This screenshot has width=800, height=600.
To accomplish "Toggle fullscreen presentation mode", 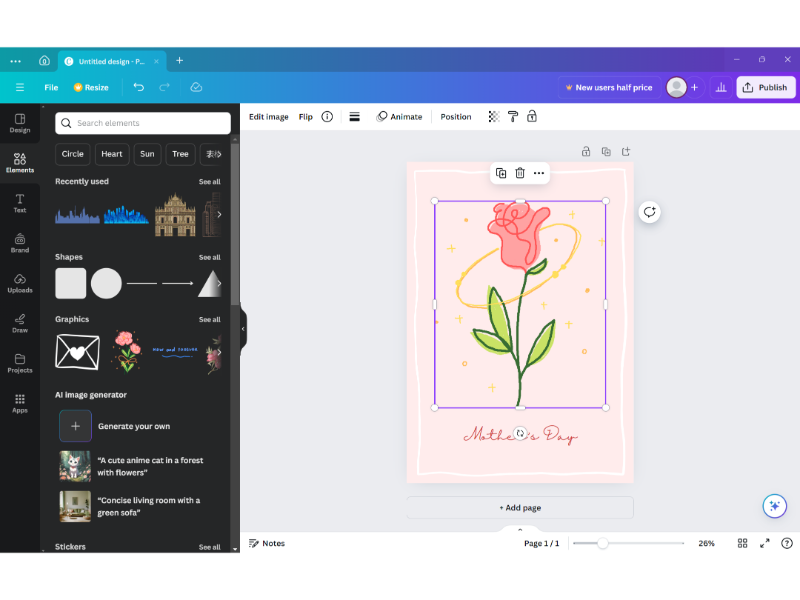I will pyautogui.click(x=765, y=543).
